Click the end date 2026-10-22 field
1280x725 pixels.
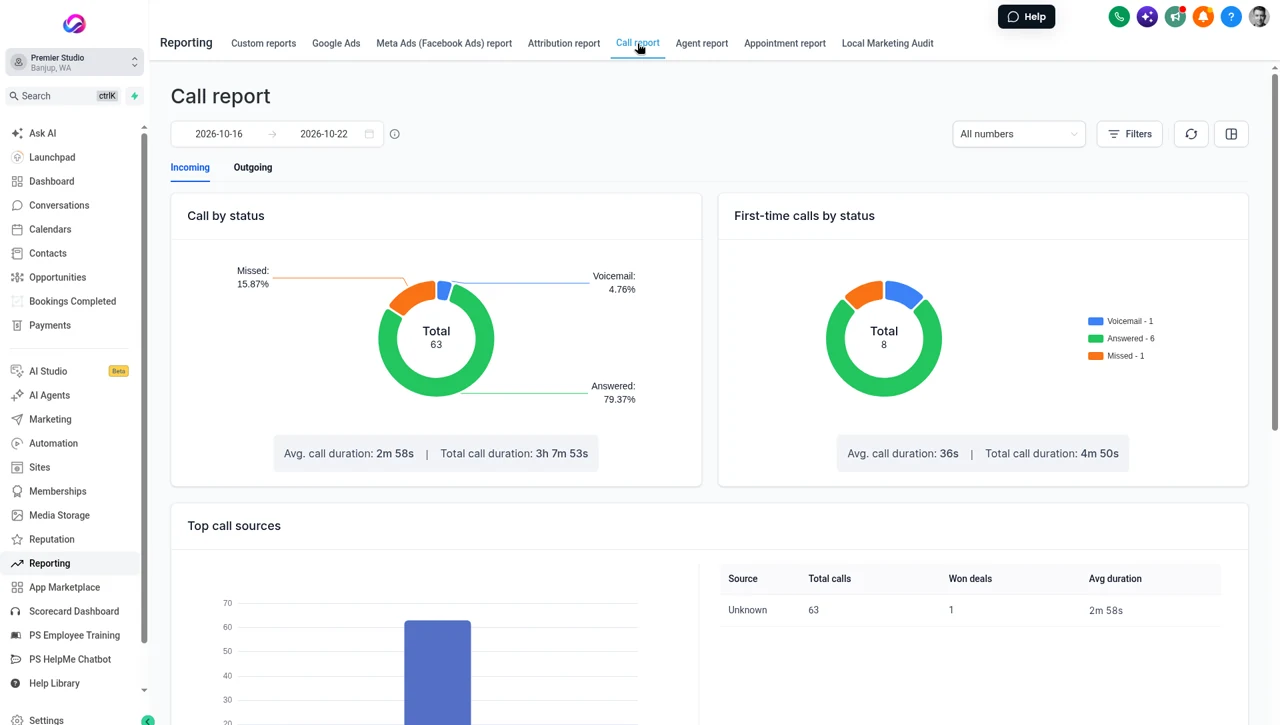point(324,134)
